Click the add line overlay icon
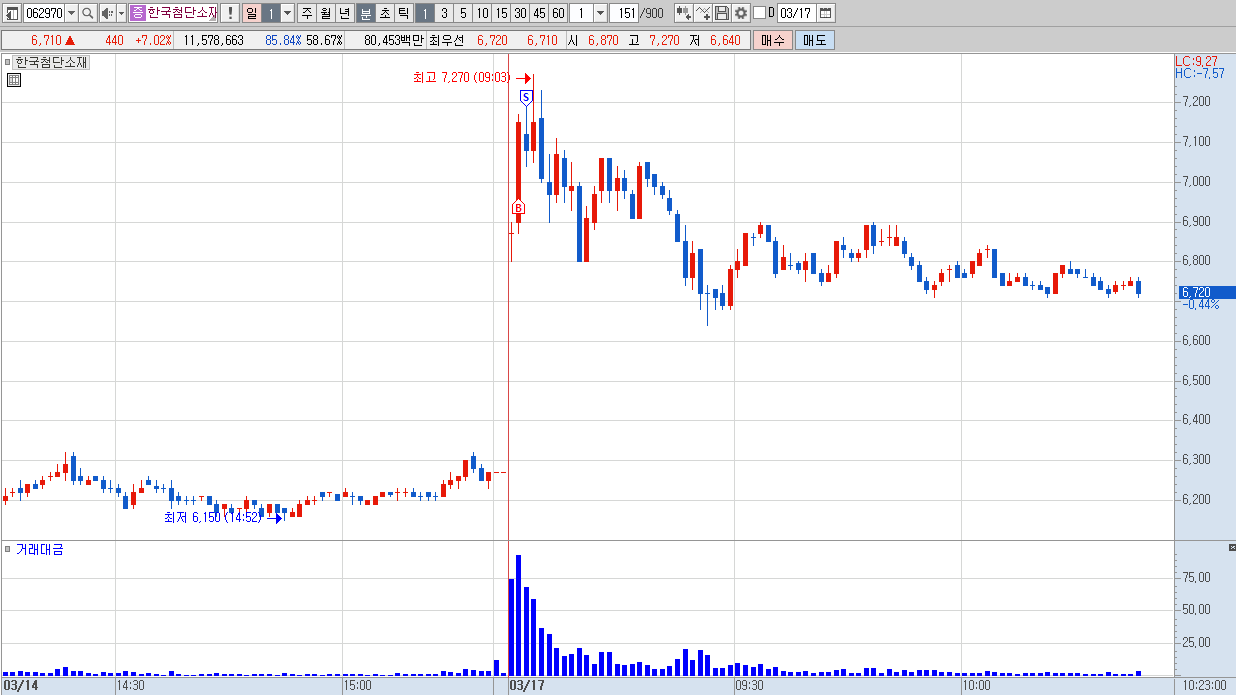 (703, 13)
